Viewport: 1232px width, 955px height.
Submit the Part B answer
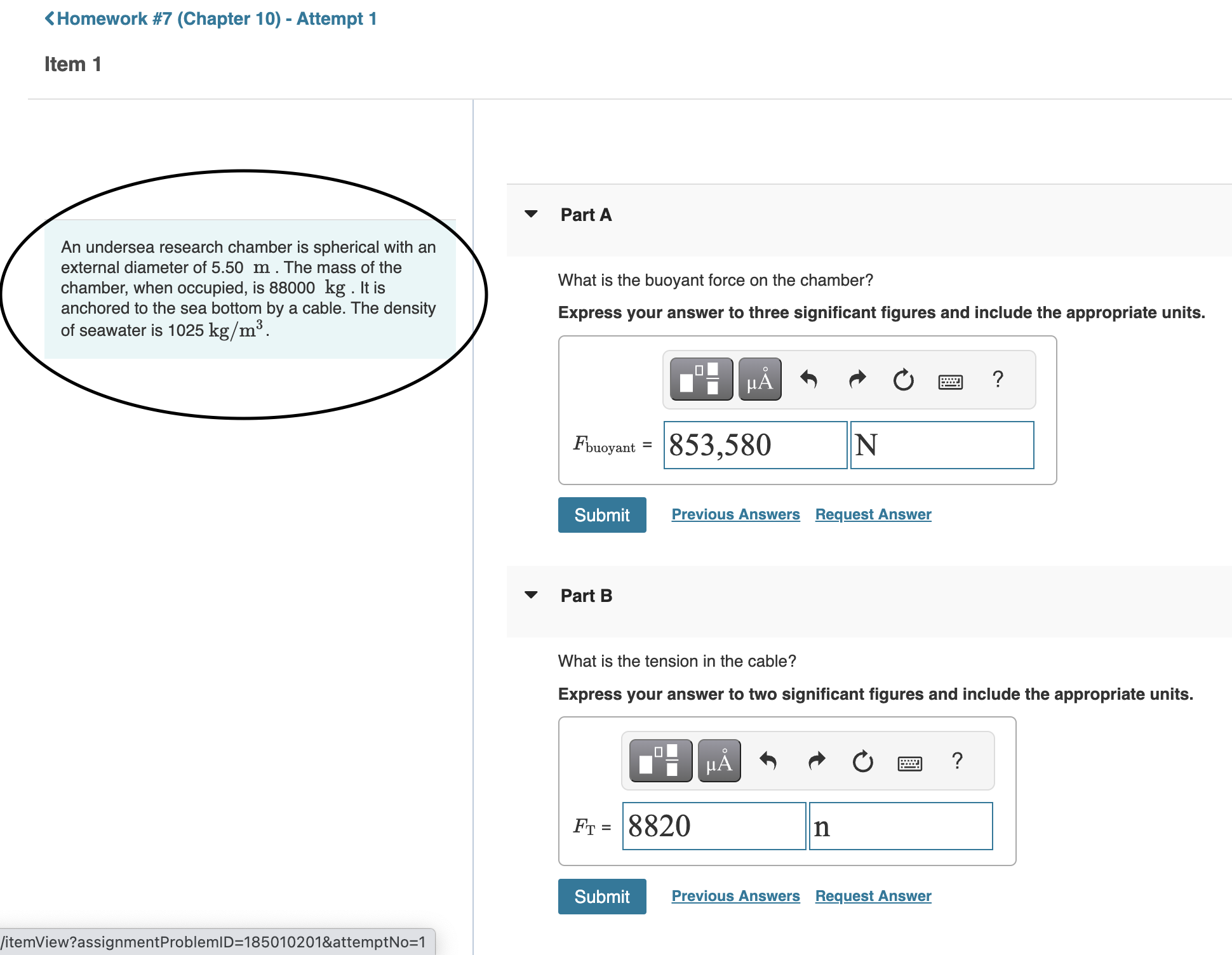(x=601, y=897)
